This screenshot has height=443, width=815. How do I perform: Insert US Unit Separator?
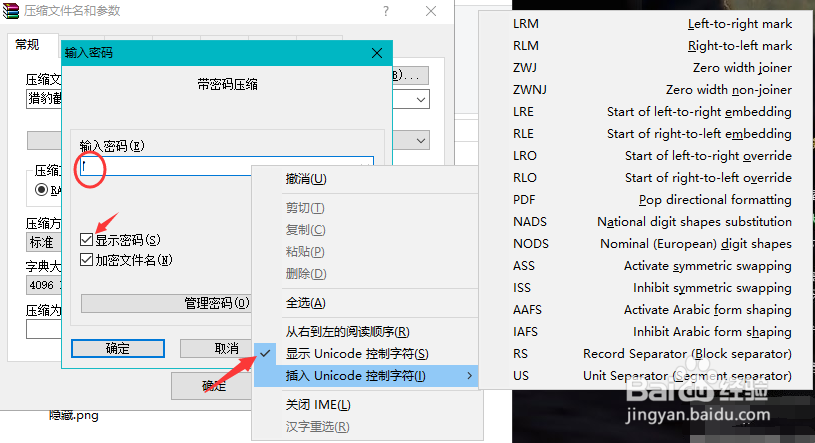[x=647, y=375]
